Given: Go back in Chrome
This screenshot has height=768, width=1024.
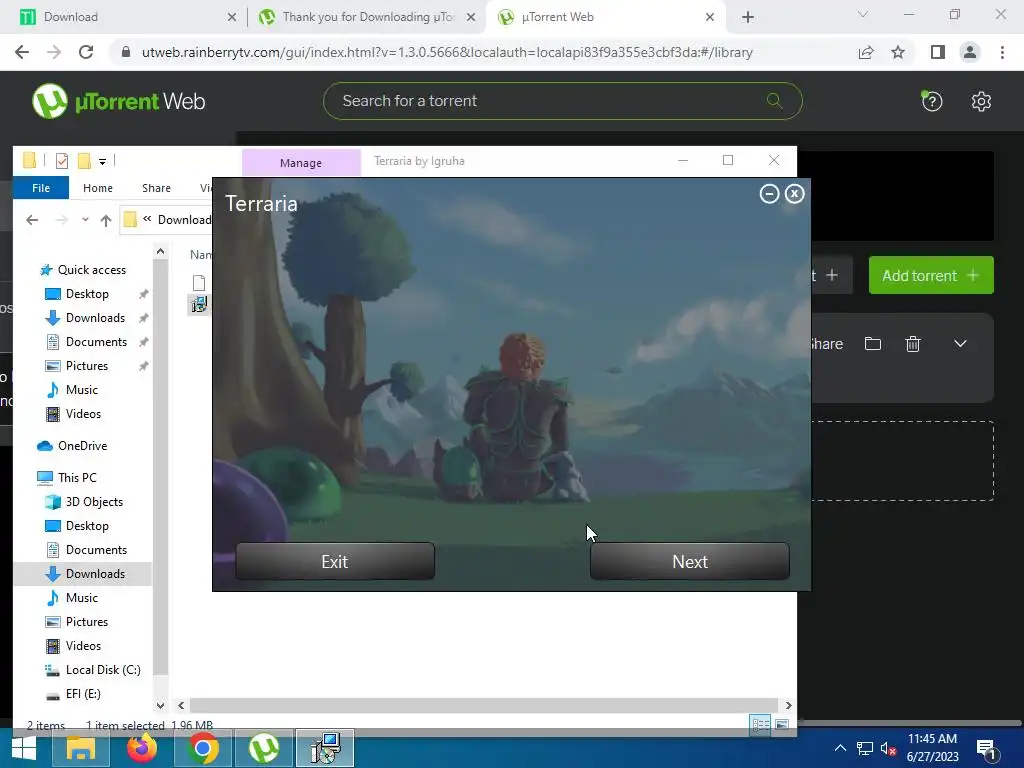Looking at the screenshot, I should click(x=22, y=52).
